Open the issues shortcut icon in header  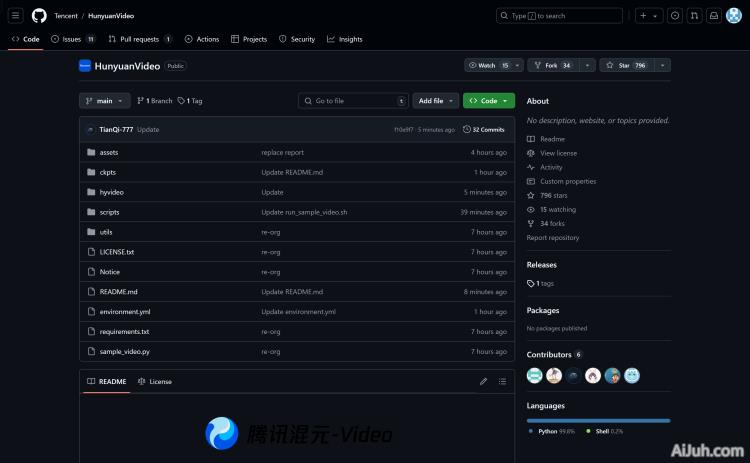pos(675,16)
